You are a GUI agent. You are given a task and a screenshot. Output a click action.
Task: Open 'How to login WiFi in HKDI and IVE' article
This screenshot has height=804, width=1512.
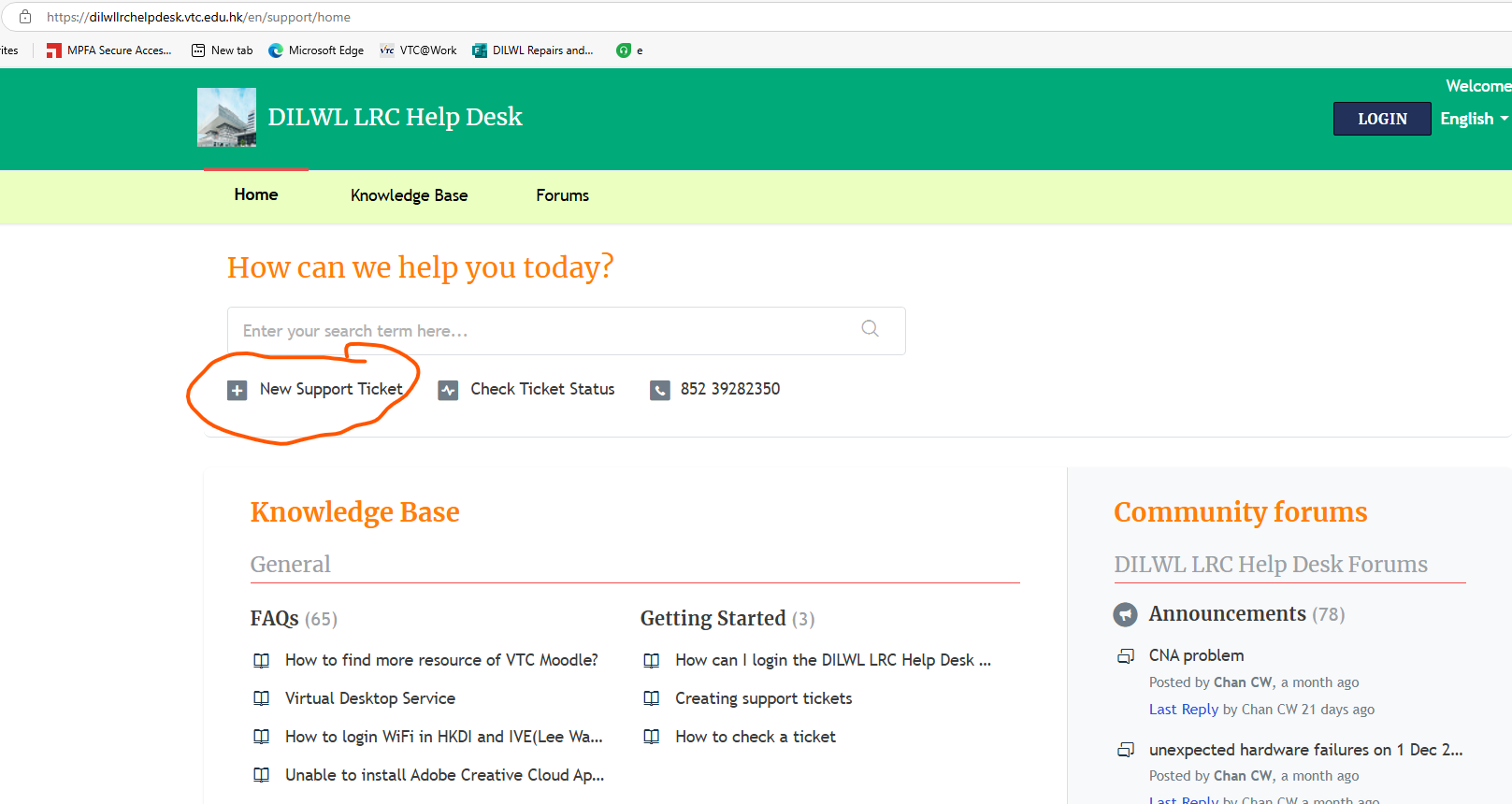(x=444, y=737)
